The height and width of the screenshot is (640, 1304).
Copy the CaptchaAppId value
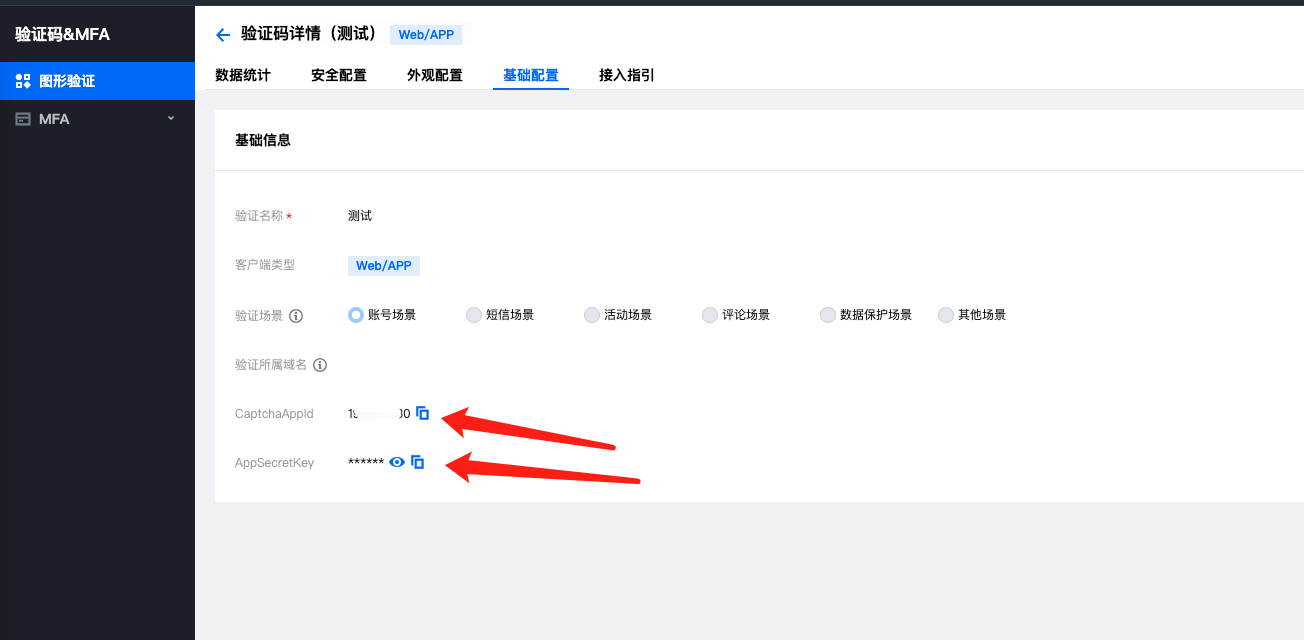pyautogui.click(x=422, y=413)
